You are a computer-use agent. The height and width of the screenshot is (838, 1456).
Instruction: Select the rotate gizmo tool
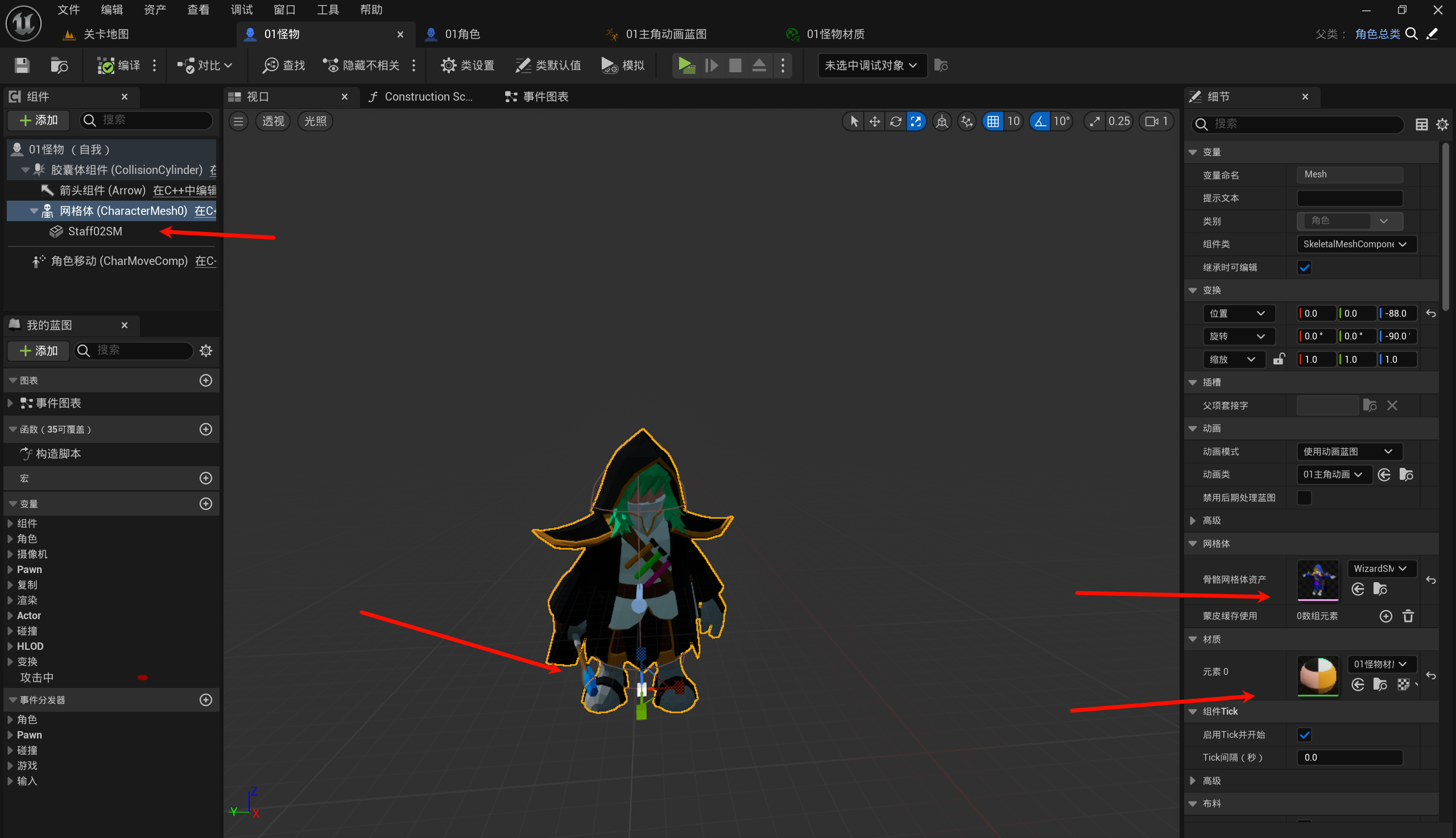click(895, 122)
